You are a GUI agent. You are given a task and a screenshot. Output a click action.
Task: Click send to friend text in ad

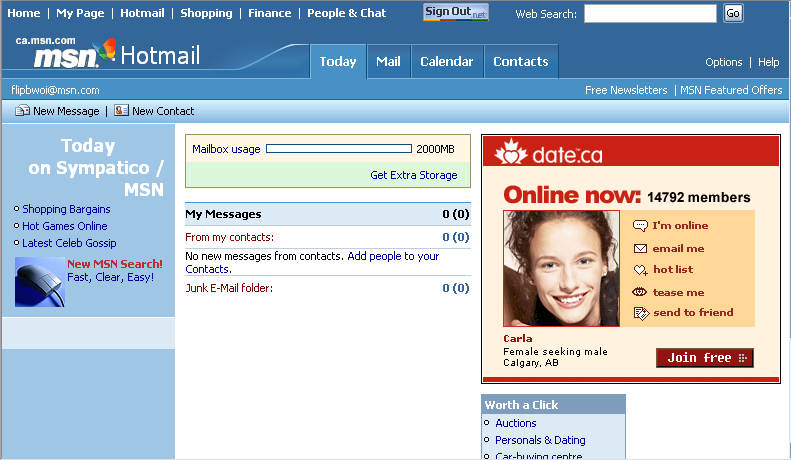[693, 312]
